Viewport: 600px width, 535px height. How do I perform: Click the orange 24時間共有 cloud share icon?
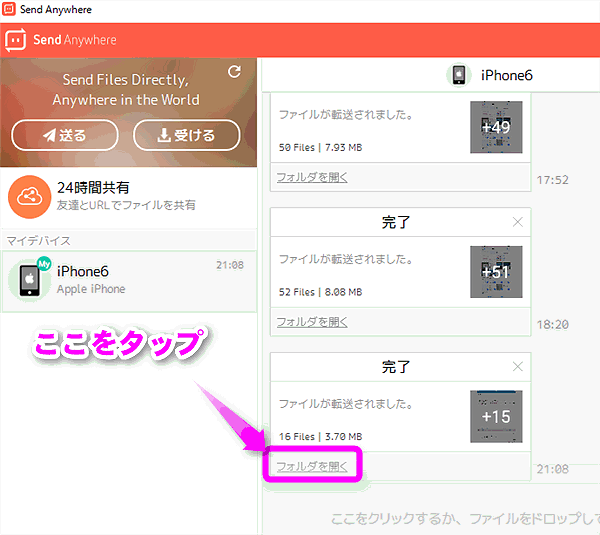click(x=29, y=195)
